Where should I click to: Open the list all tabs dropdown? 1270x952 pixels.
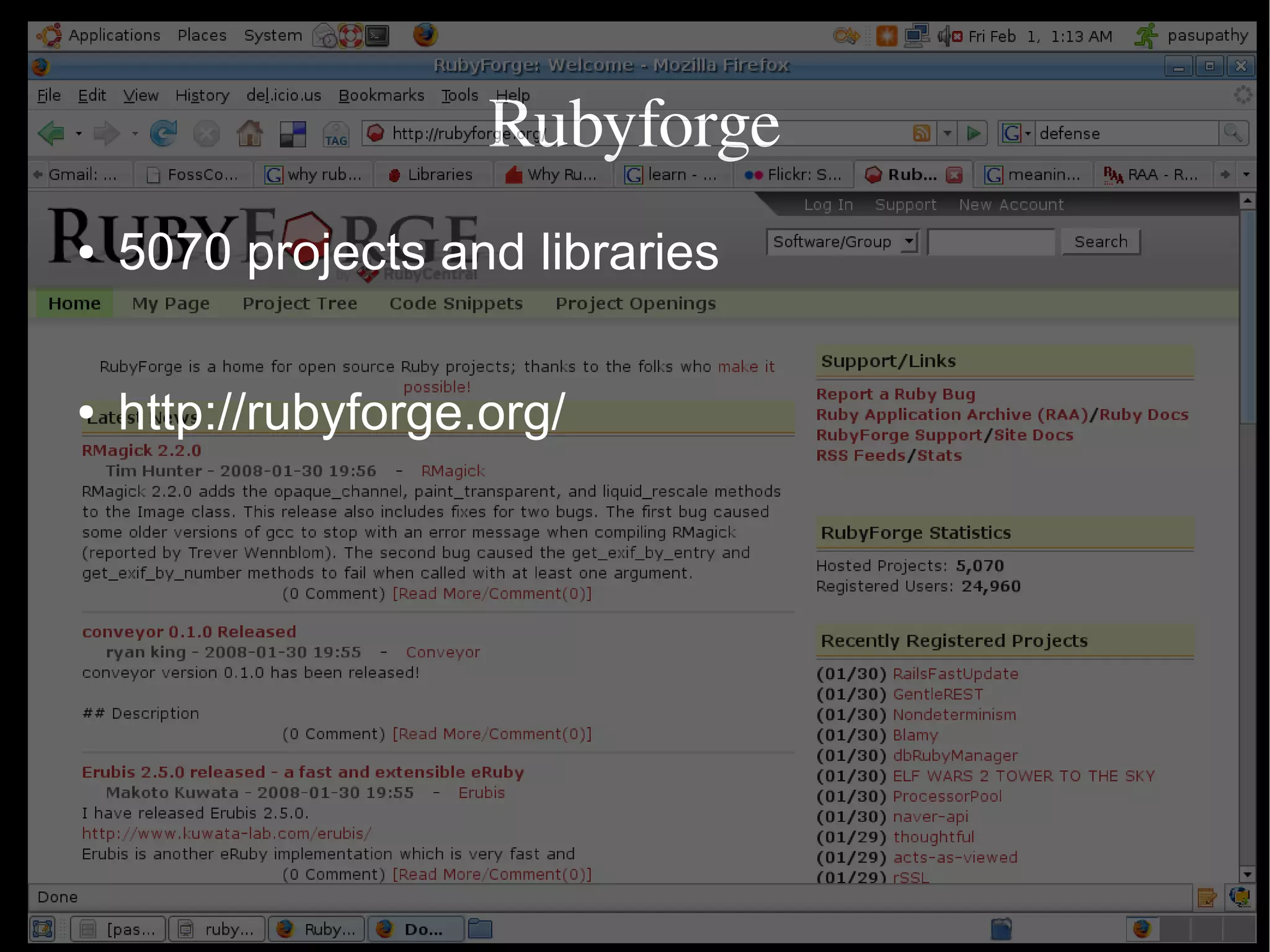1246,175
